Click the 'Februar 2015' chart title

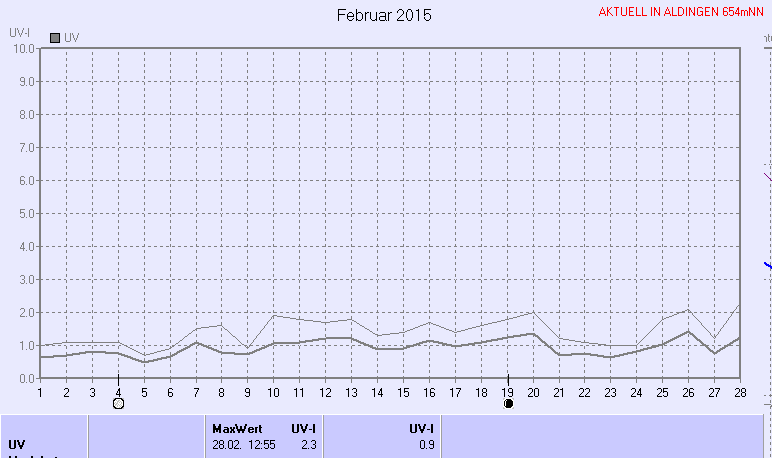pos(384,15)
